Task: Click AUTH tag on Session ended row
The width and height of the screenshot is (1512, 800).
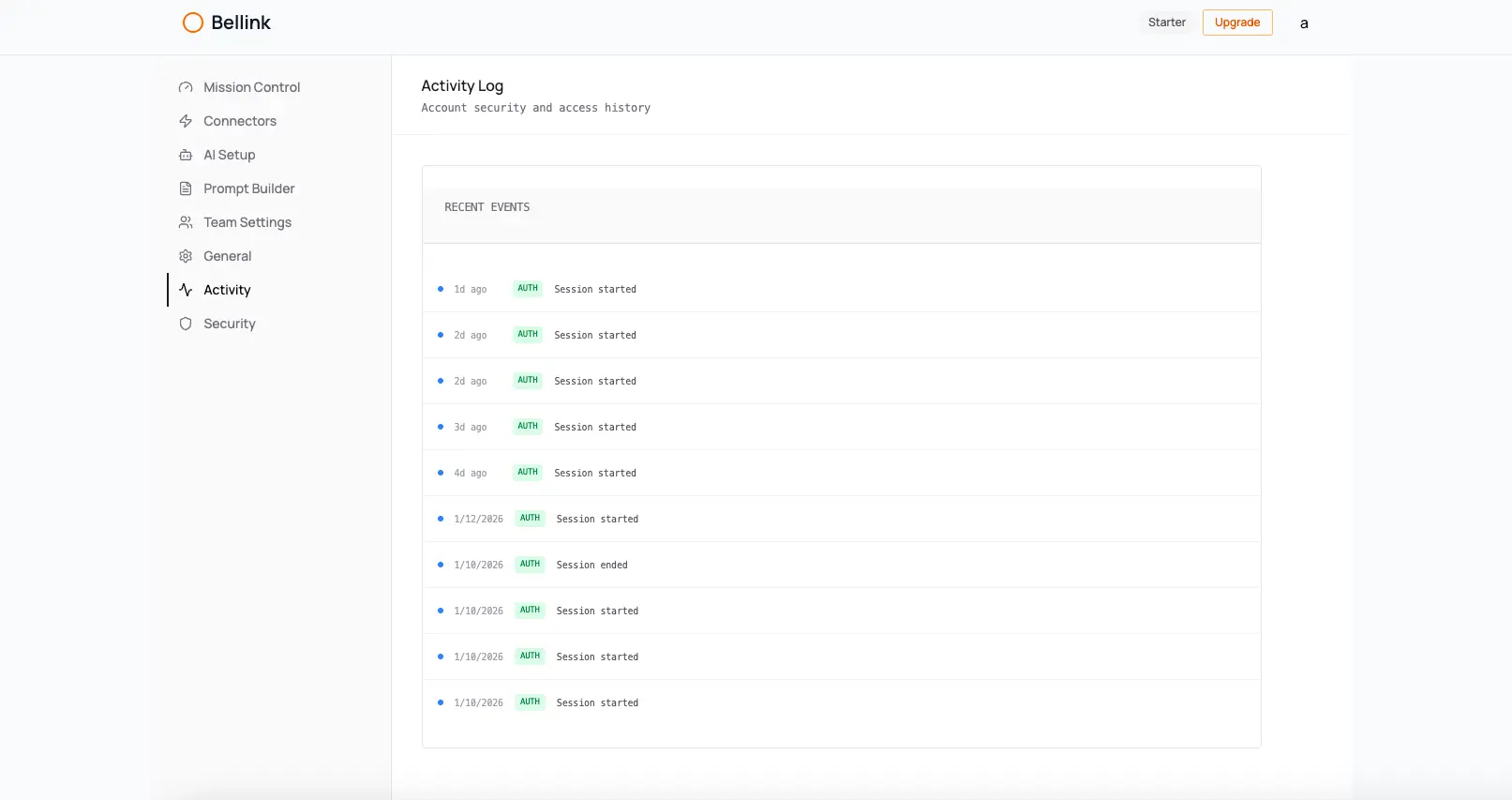Action: pyautogui.click(x=530, y=564)
